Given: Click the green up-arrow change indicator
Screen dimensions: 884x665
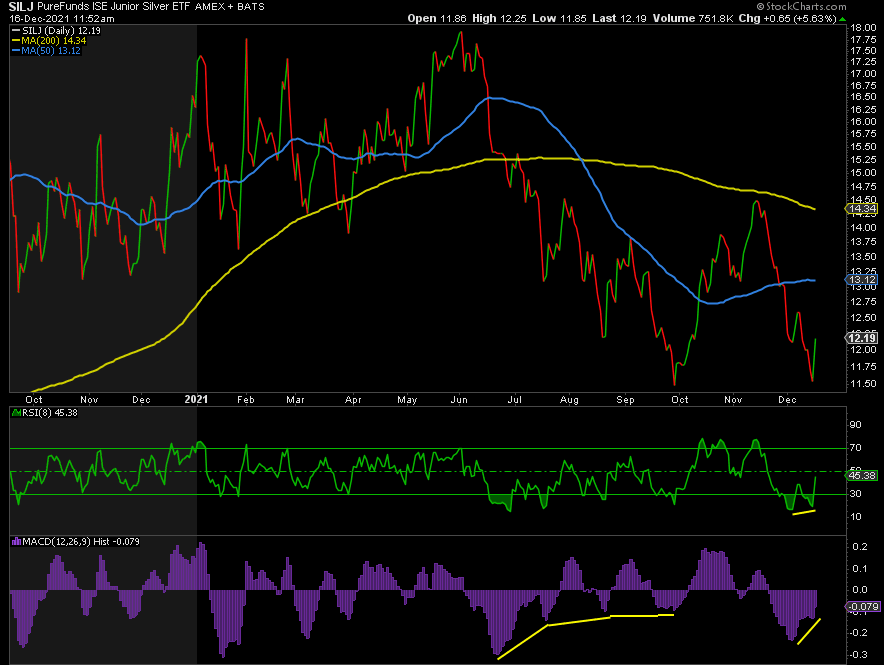Looking at the screenshot, I should coord(842,19).
